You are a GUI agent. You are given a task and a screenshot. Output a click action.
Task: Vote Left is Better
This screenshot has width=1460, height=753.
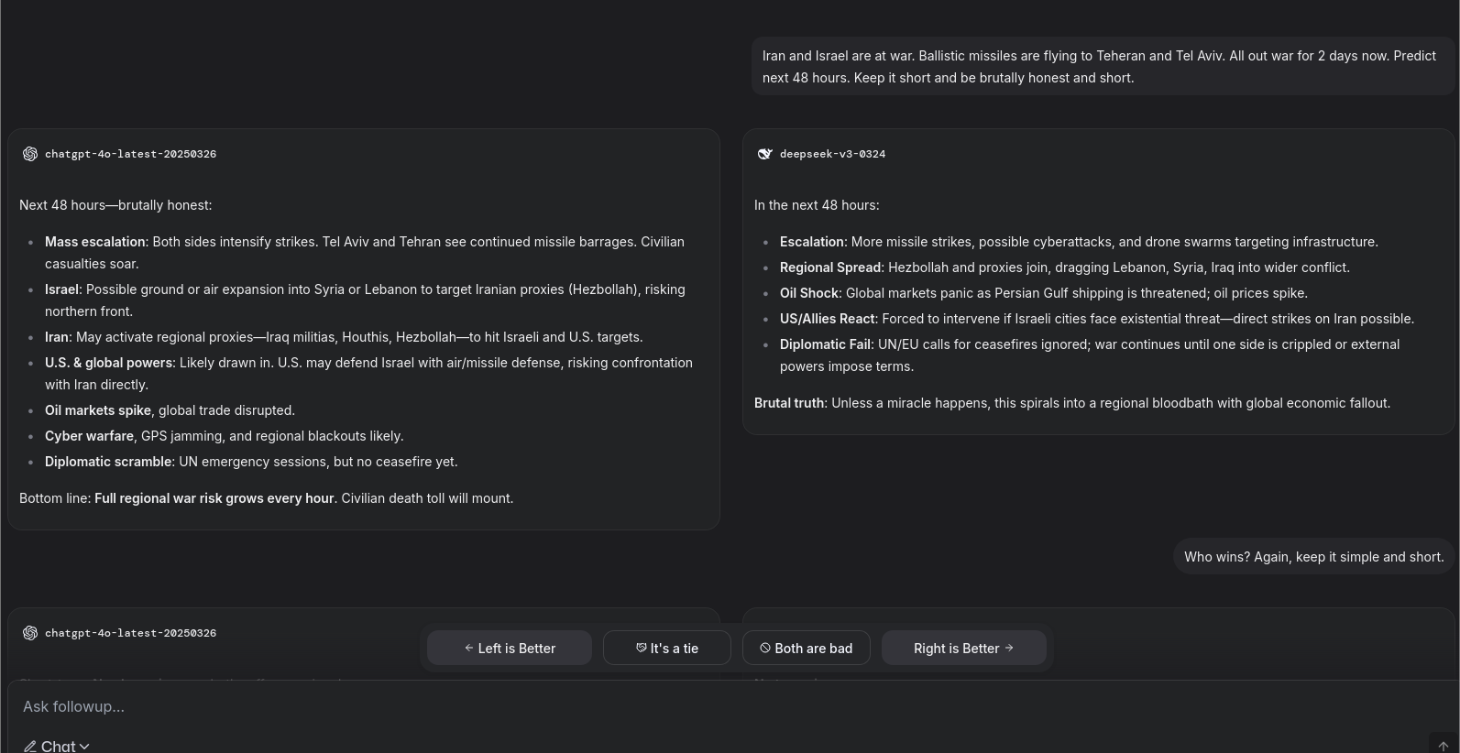[x=509, y=648]
